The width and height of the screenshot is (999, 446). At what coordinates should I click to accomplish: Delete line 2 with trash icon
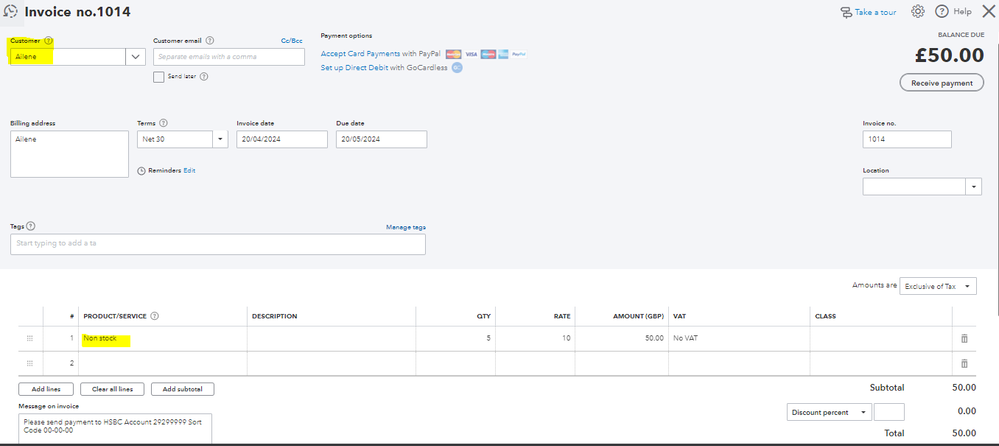[964, 363]
